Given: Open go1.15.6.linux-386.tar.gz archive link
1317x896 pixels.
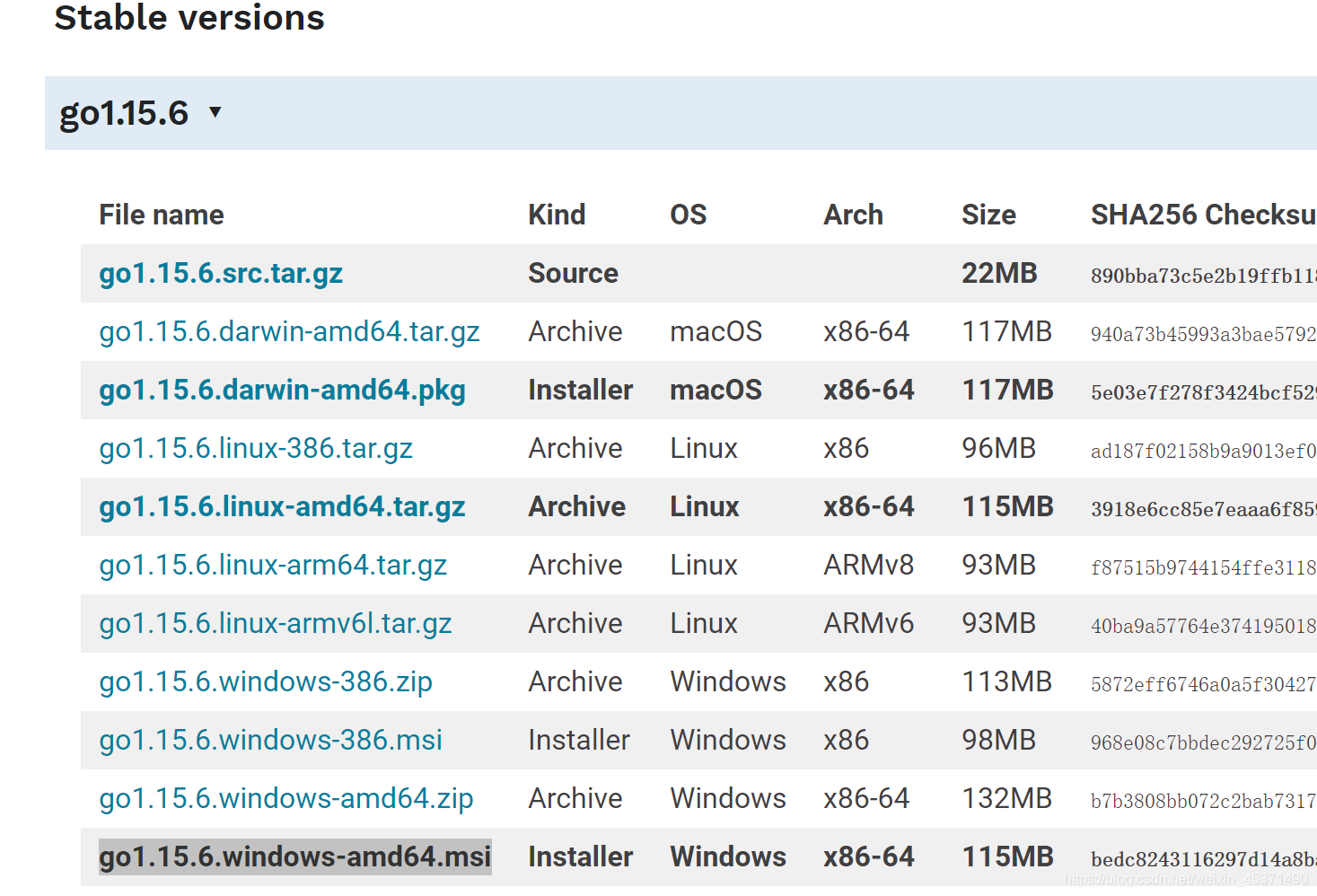Looking at the screenshot, I should [x=256, y=448].
